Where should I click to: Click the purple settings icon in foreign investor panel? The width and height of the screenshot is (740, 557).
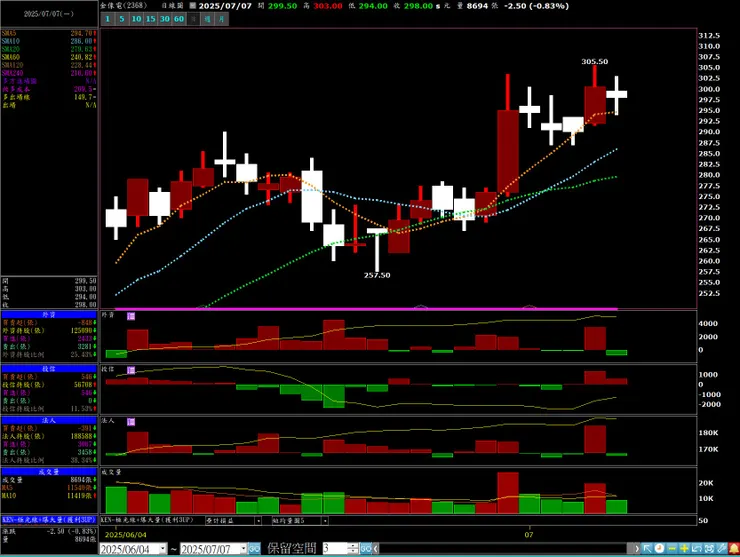(x=131, y=316)
